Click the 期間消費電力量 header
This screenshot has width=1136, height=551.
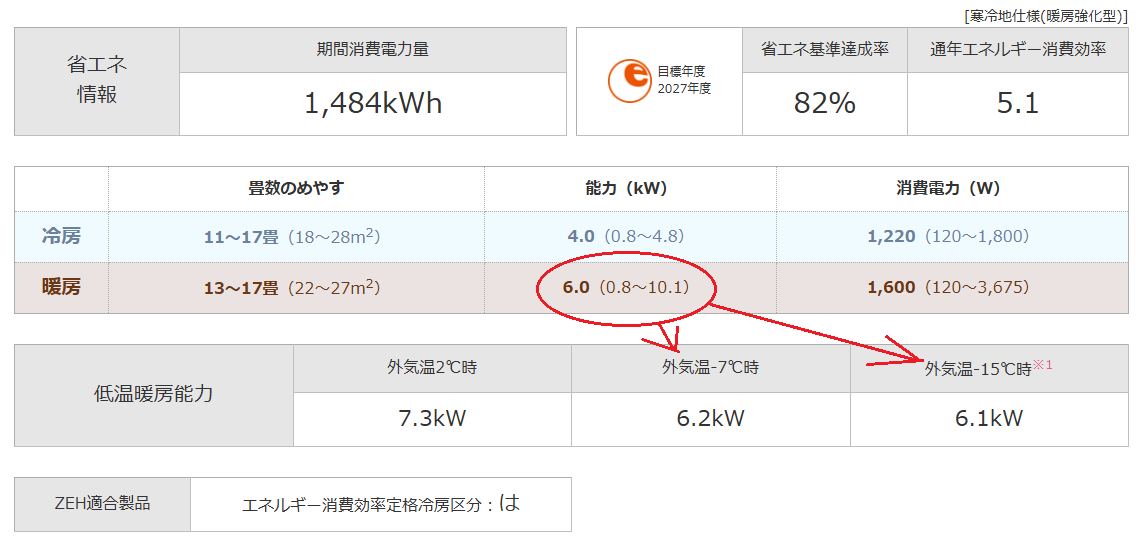[x=372, y=50]
